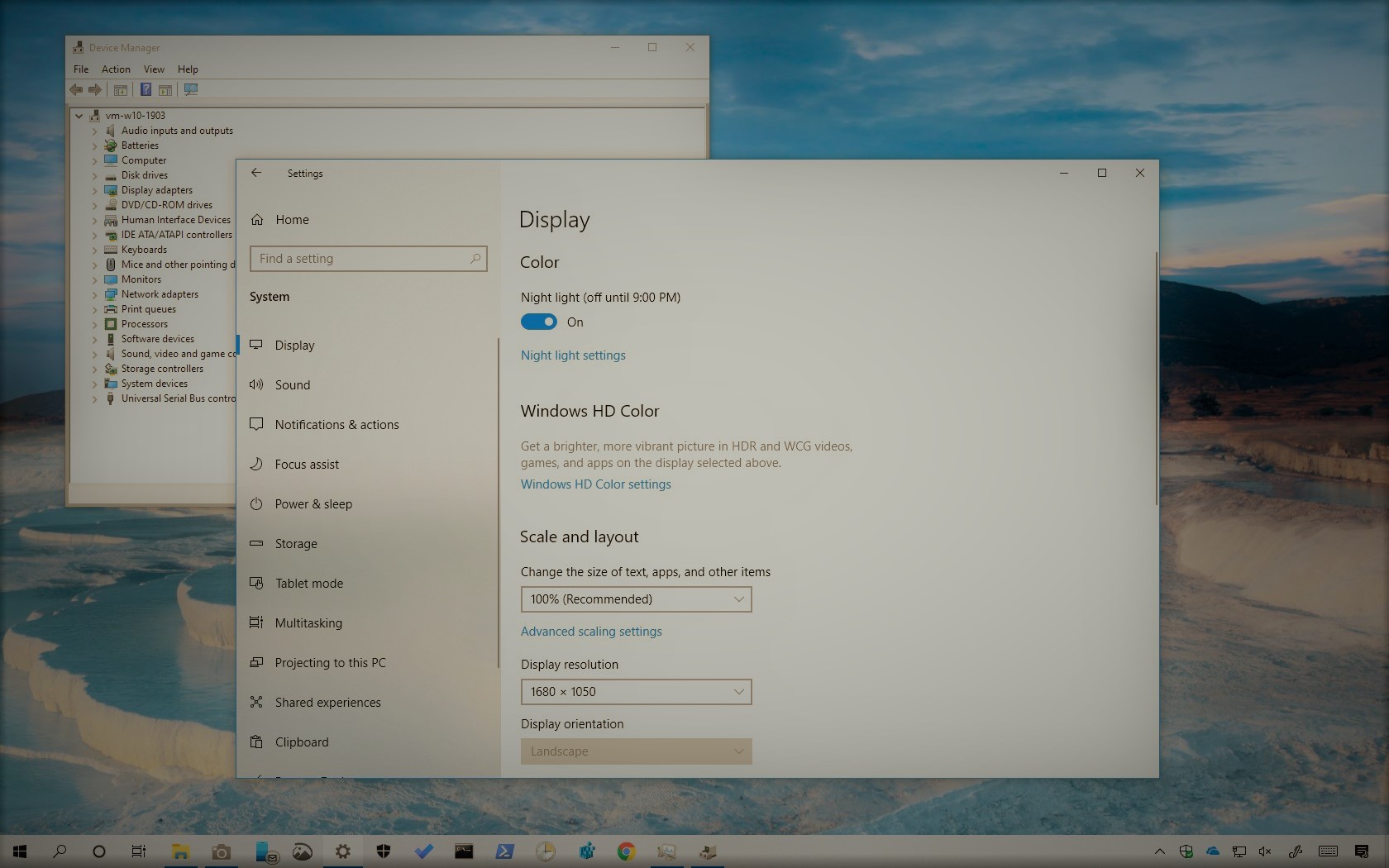Screen dimensions: 1389x868
Task: Show hidden system tray icons
Action: click(1159, 851)
